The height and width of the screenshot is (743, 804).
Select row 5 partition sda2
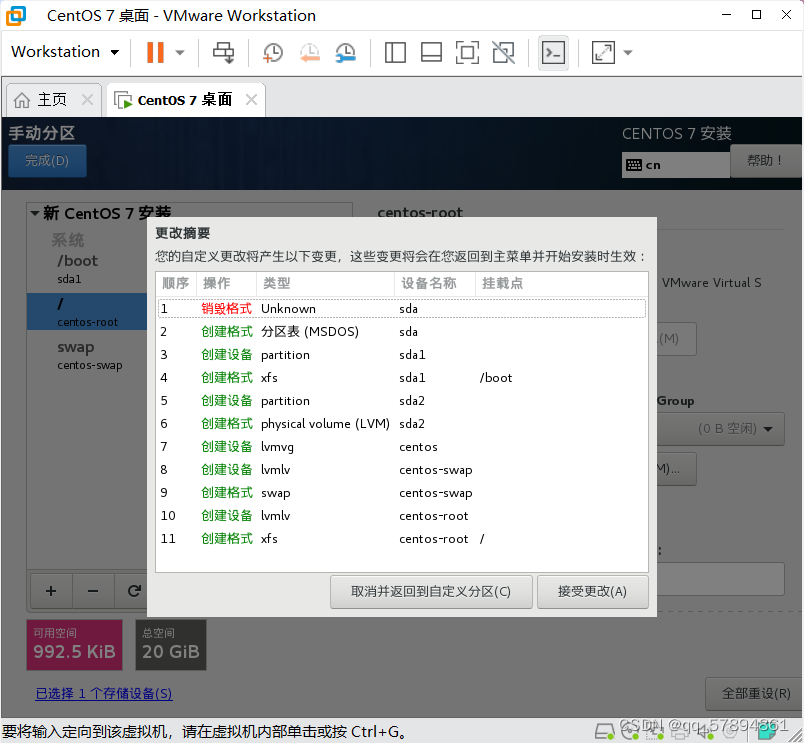[x=402, y=401]
